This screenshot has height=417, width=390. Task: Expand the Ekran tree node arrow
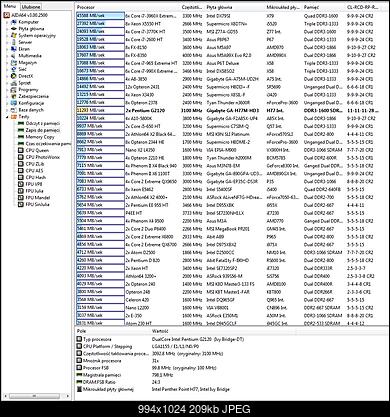7,49
